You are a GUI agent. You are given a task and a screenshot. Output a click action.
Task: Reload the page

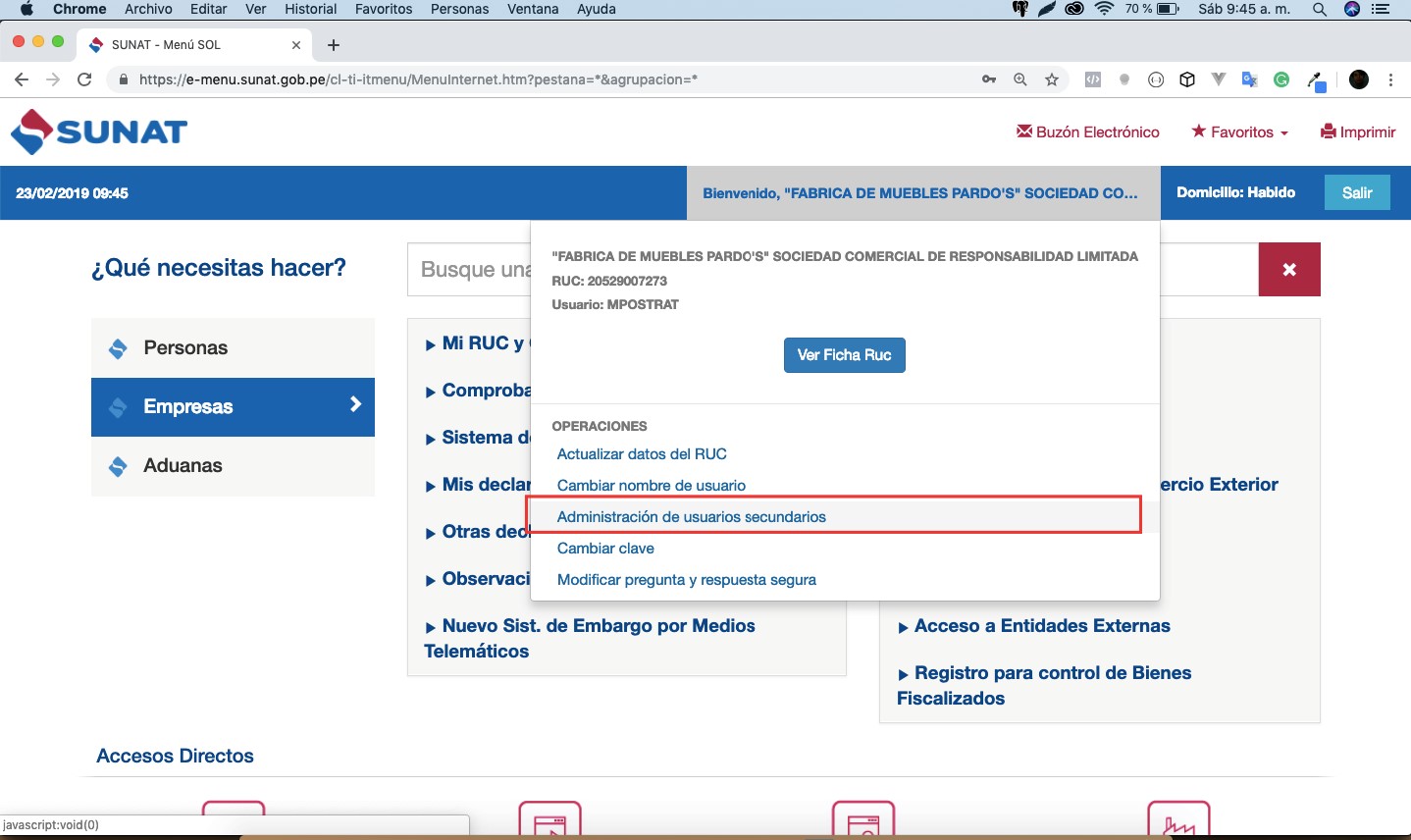85,80
